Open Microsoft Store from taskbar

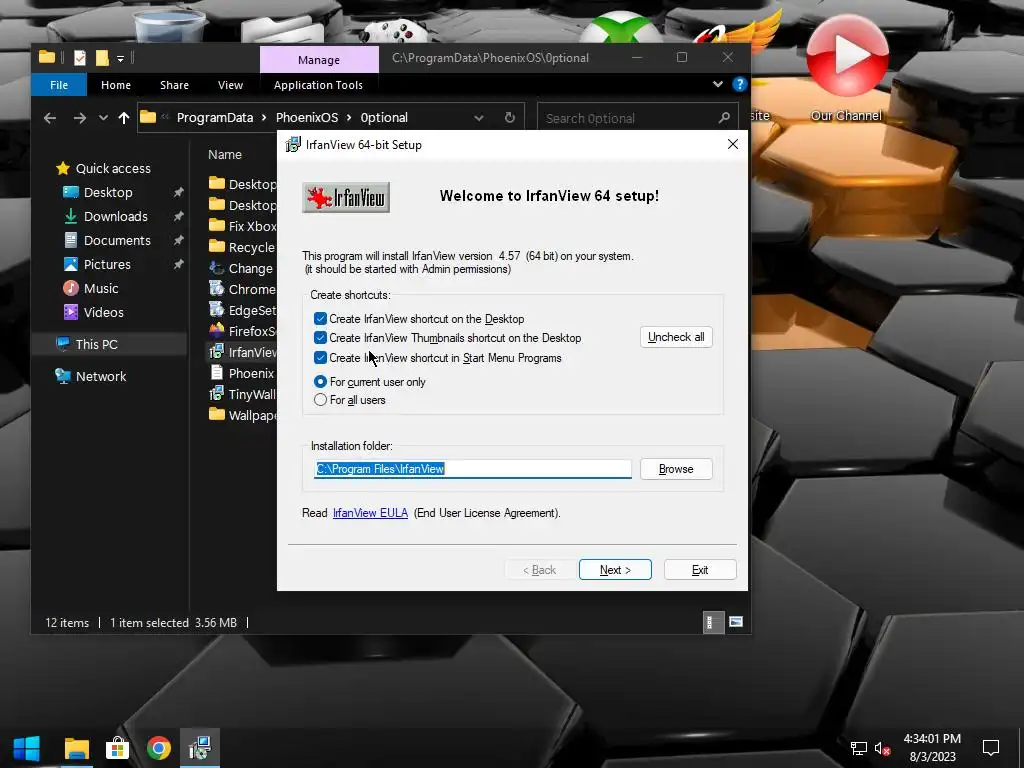coord(118,748)
